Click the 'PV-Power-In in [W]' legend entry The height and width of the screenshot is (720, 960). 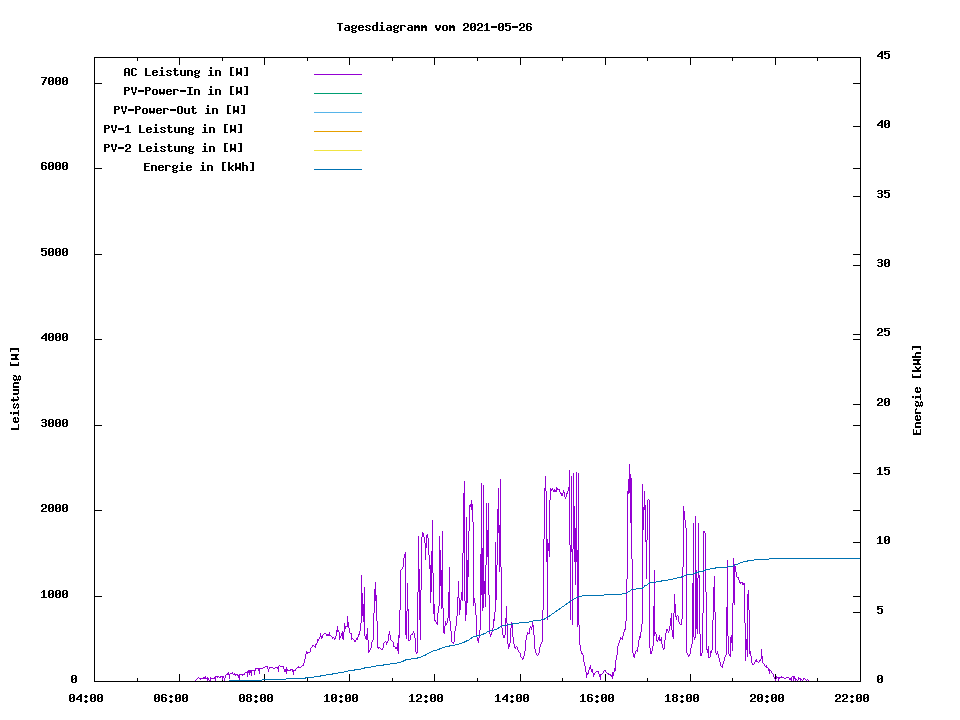pos(186,91)
